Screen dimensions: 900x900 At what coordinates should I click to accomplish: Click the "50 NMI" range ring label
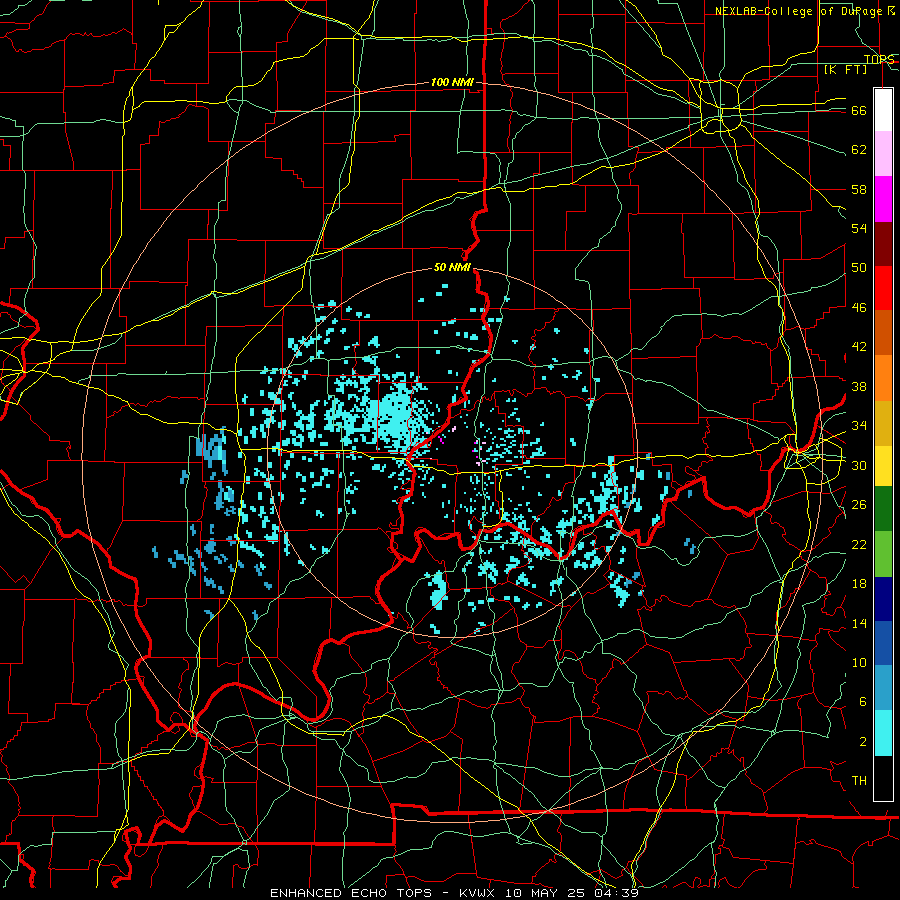click(x=452, y=267)
